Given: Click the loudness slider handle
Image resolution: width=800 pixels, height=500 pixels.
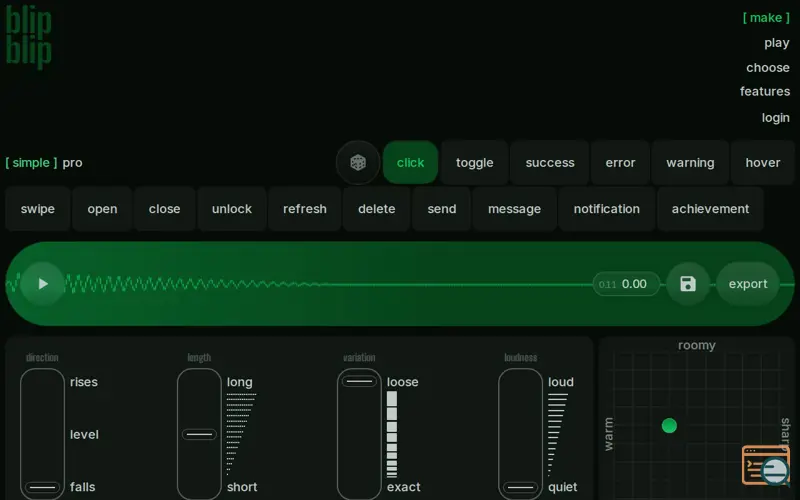Looking at the screenshot, I should pyautogui.click(x=520, y=487).
